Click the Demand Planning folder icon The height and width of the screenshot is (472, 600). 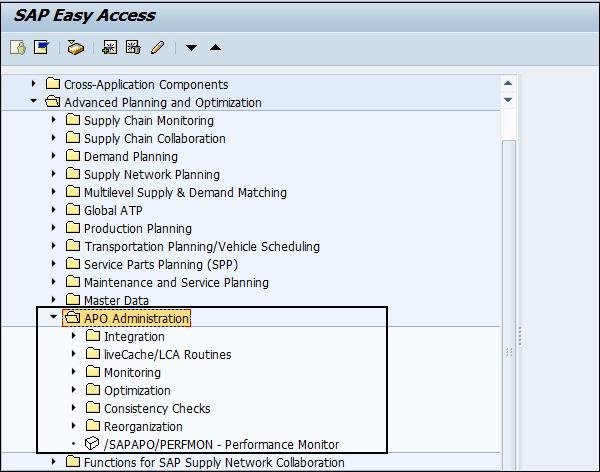coord(73,155)
